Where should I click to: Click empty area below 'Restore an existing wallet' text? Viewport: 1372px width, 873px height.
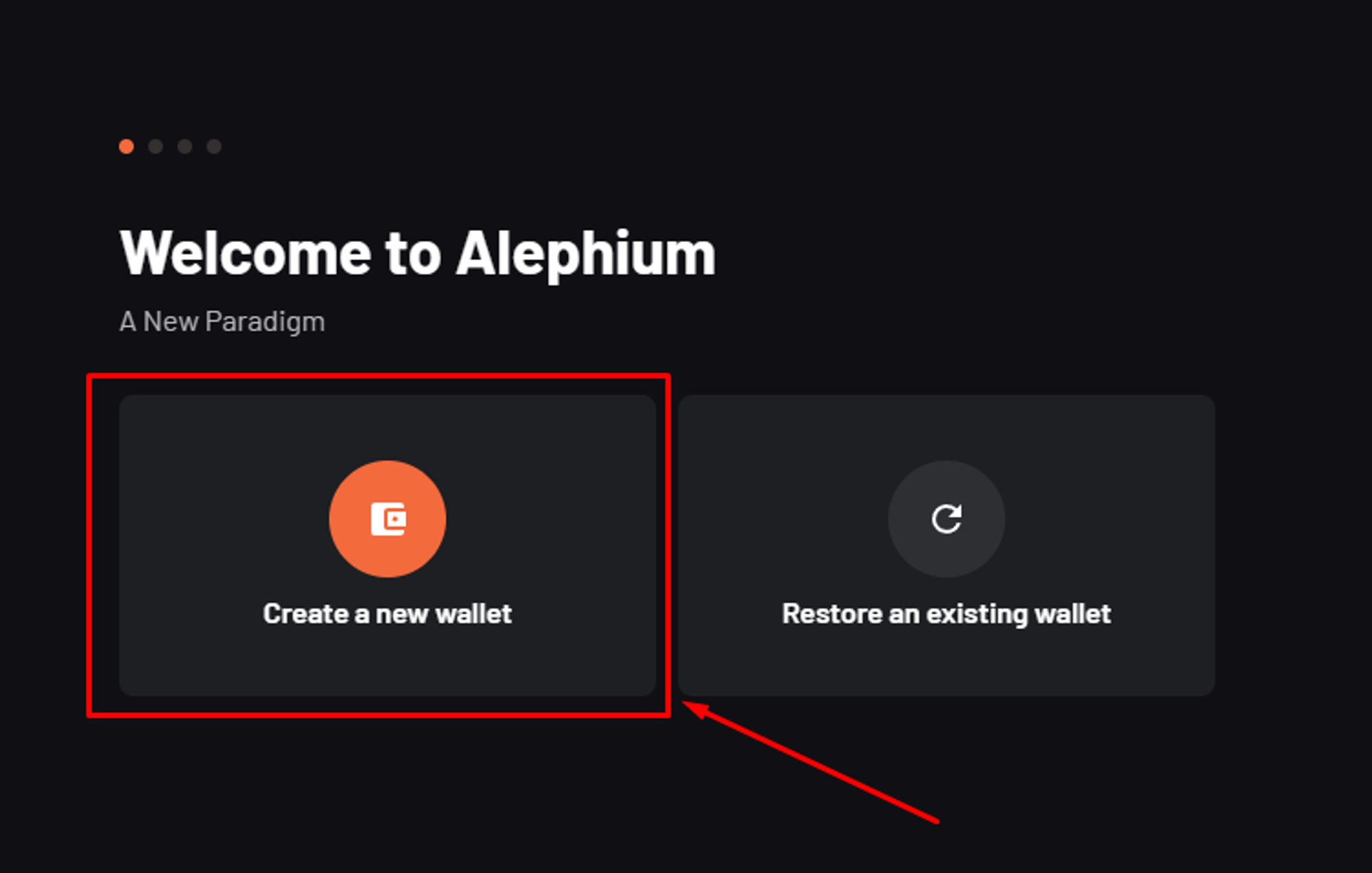pyautogui.click(x=947, y=662)
